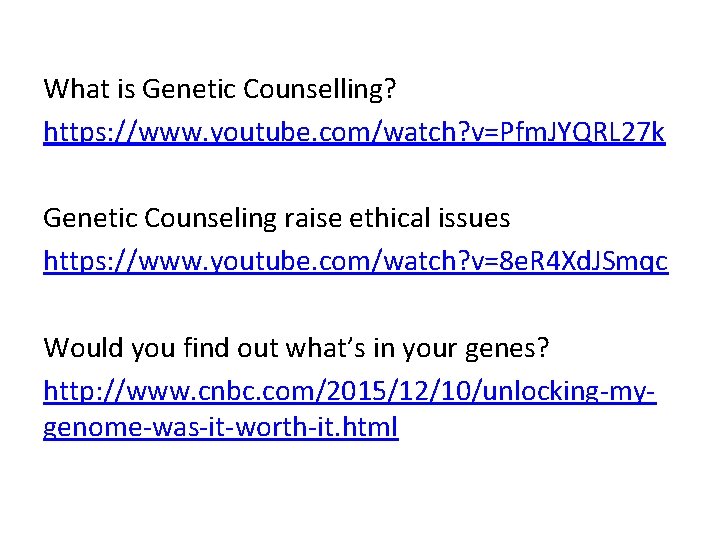Click the 'PfmJYQRL27k' video ID text
The height and width of the screenshot is (540, 720).
[x=582, y=132]
